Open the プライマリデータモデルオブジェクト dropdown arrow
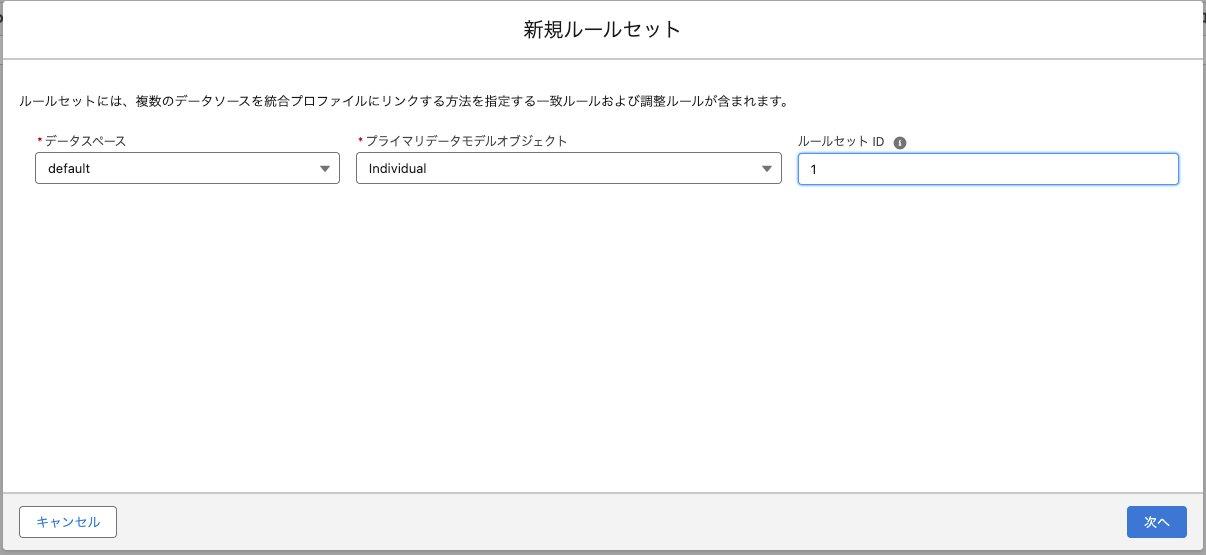 click(767, 169)
